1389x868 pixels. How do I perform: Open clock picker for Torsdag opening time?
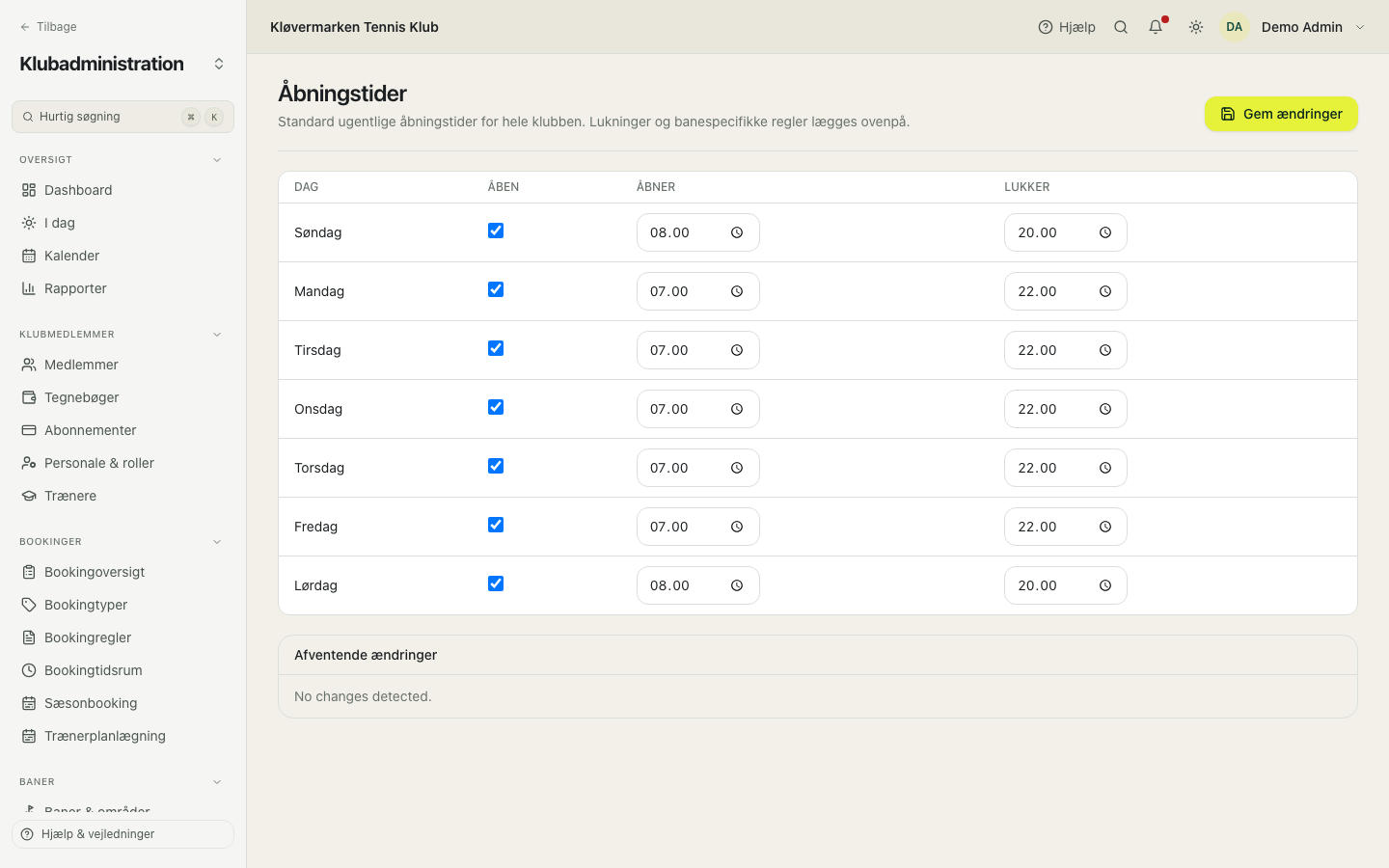pyautogui.click(x=737, y=468)
